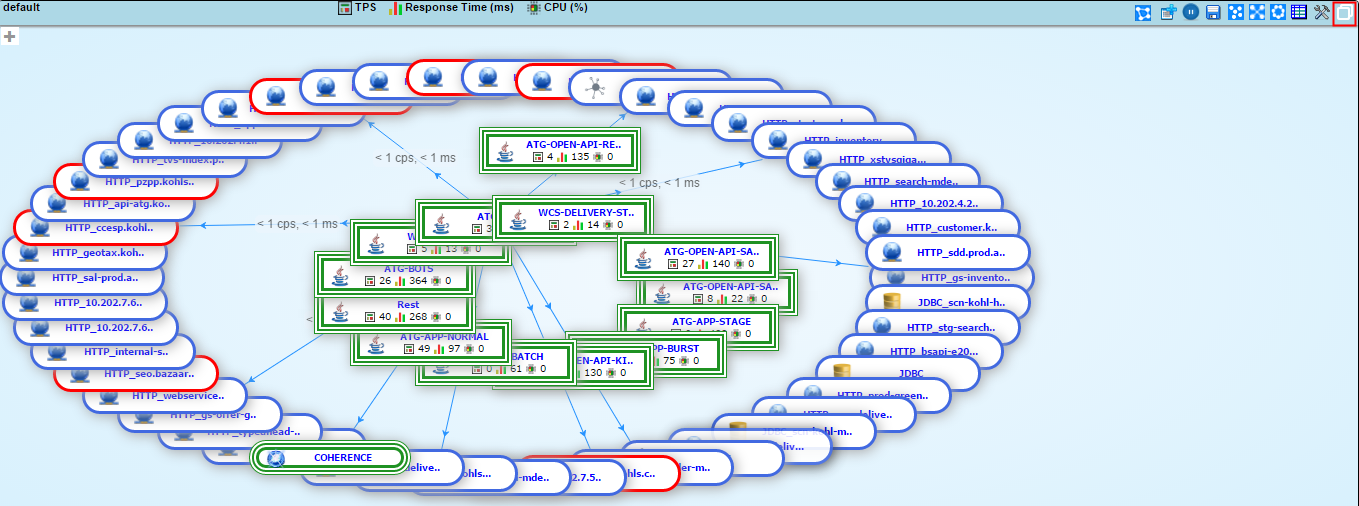Image resolution: width=1359 pixels, height=506 pixels.
Task: Click the Java cup icon on ATG-OPEN-API-RE..
Action: 506,150
